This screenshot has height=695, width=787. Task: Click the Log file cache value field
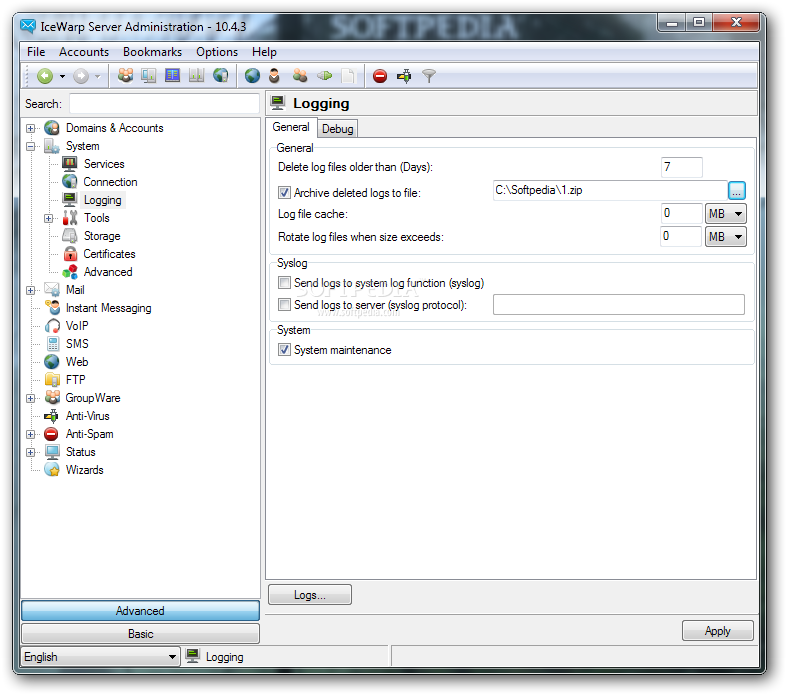pyautogui.click(x=681, y=214)
